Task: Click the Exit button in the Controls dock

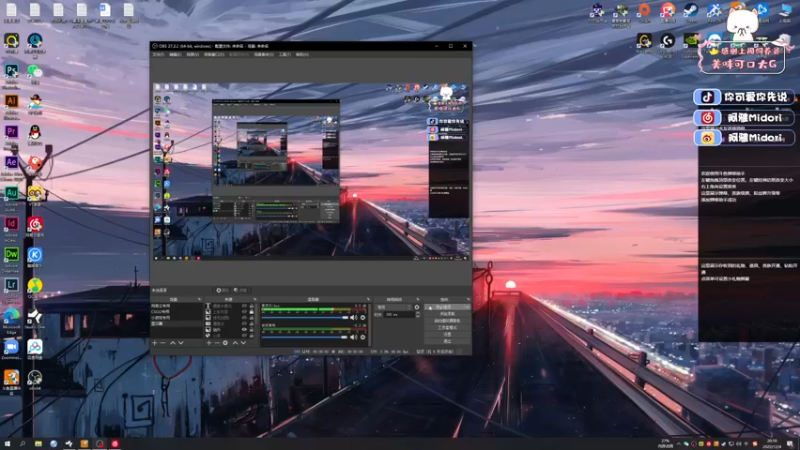Action: point(447,341)
